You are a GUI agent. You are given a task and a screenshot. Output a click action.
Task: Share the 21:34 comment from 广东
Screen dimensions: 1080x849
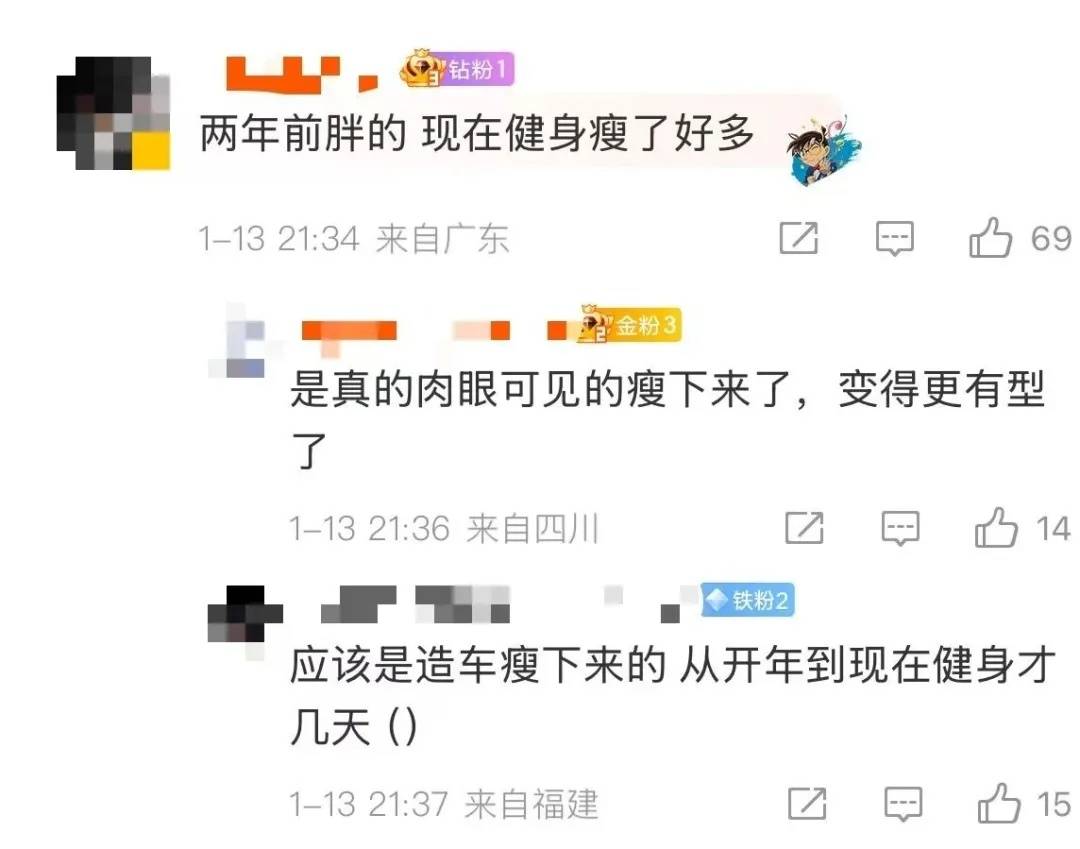(799, 238)
